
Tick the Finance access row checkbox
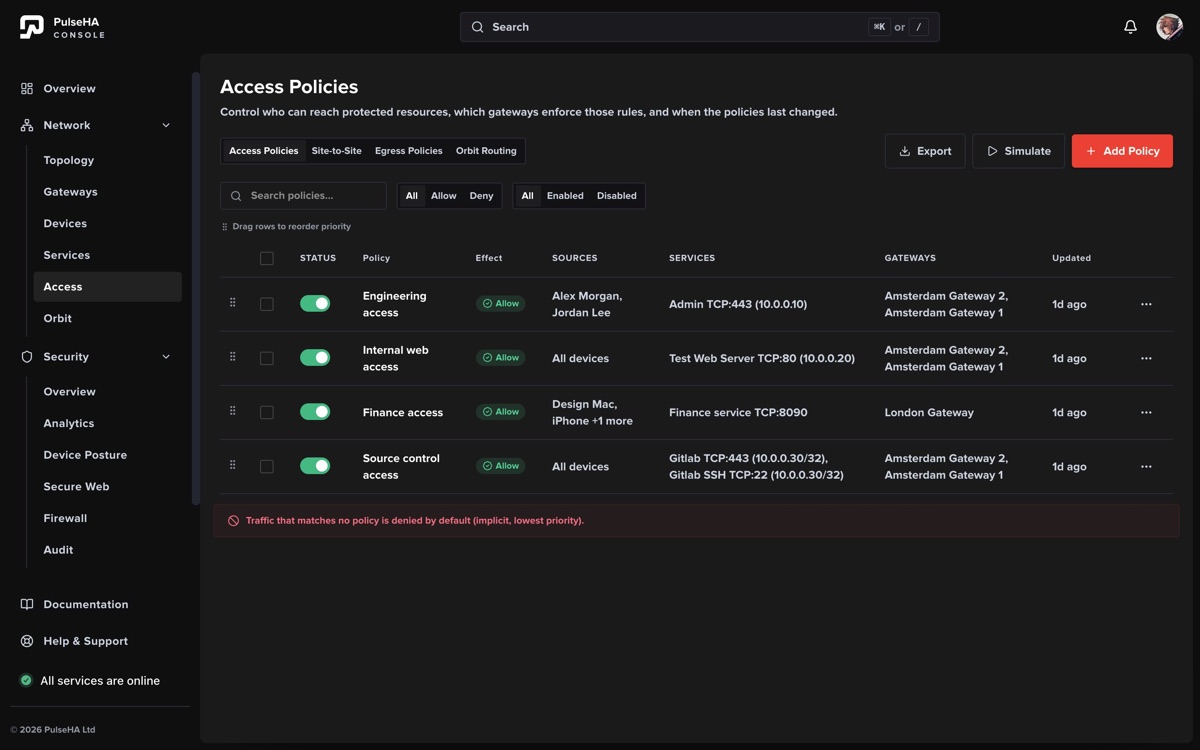(267, 412)
